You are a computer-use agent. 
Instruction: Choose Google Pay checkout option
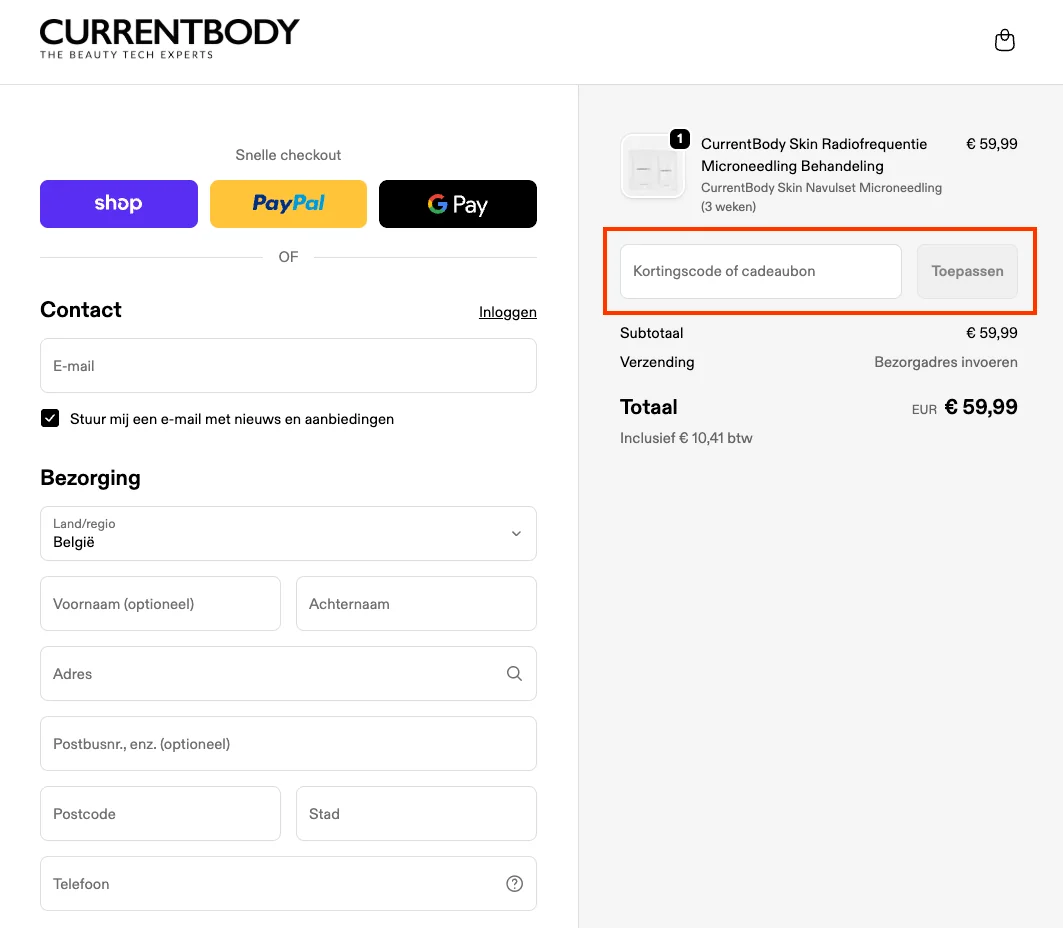457,203
